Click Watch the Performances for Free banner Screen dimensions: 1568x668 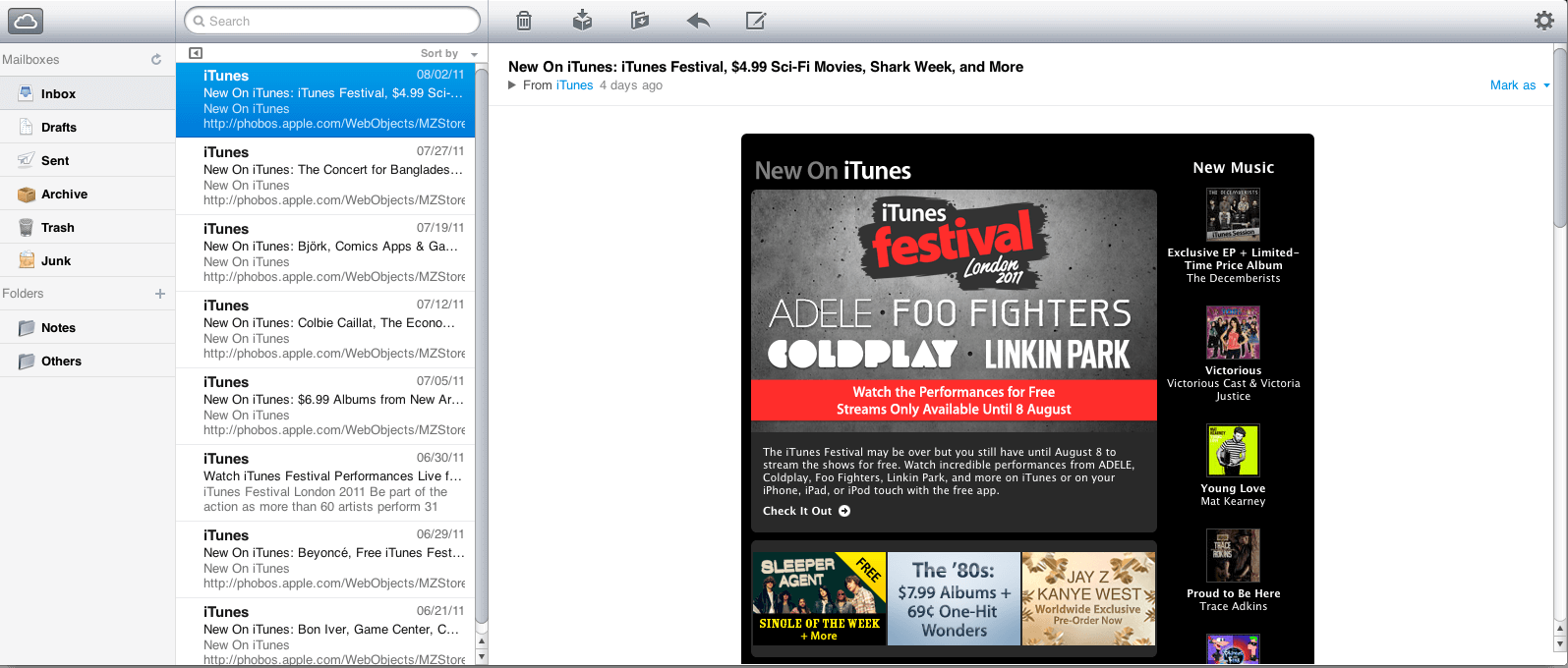coord(954,401)
